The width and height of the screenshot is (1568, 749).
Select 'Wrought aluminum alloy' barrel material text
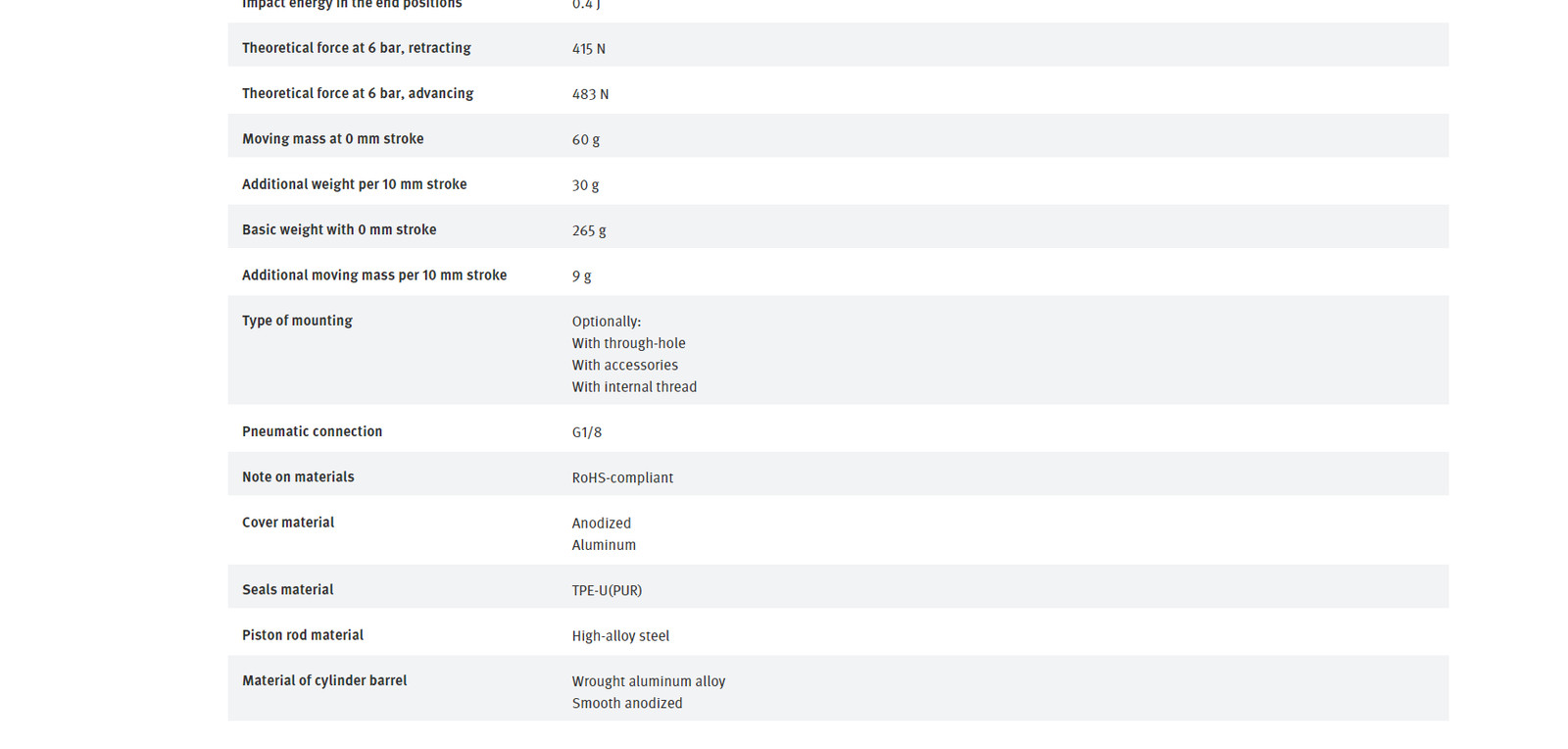tap(649, 681)
